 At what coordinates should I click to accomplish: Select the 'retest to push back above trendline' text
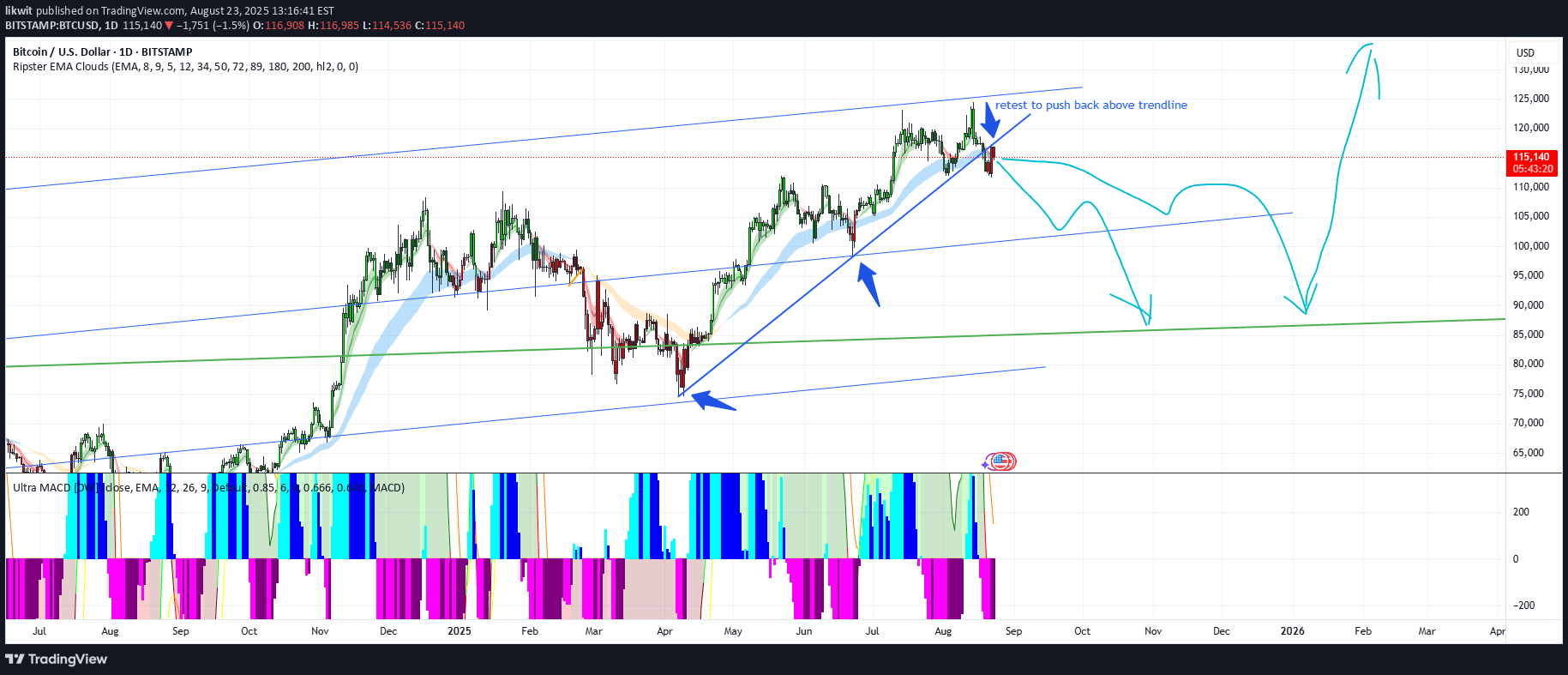1090,105
